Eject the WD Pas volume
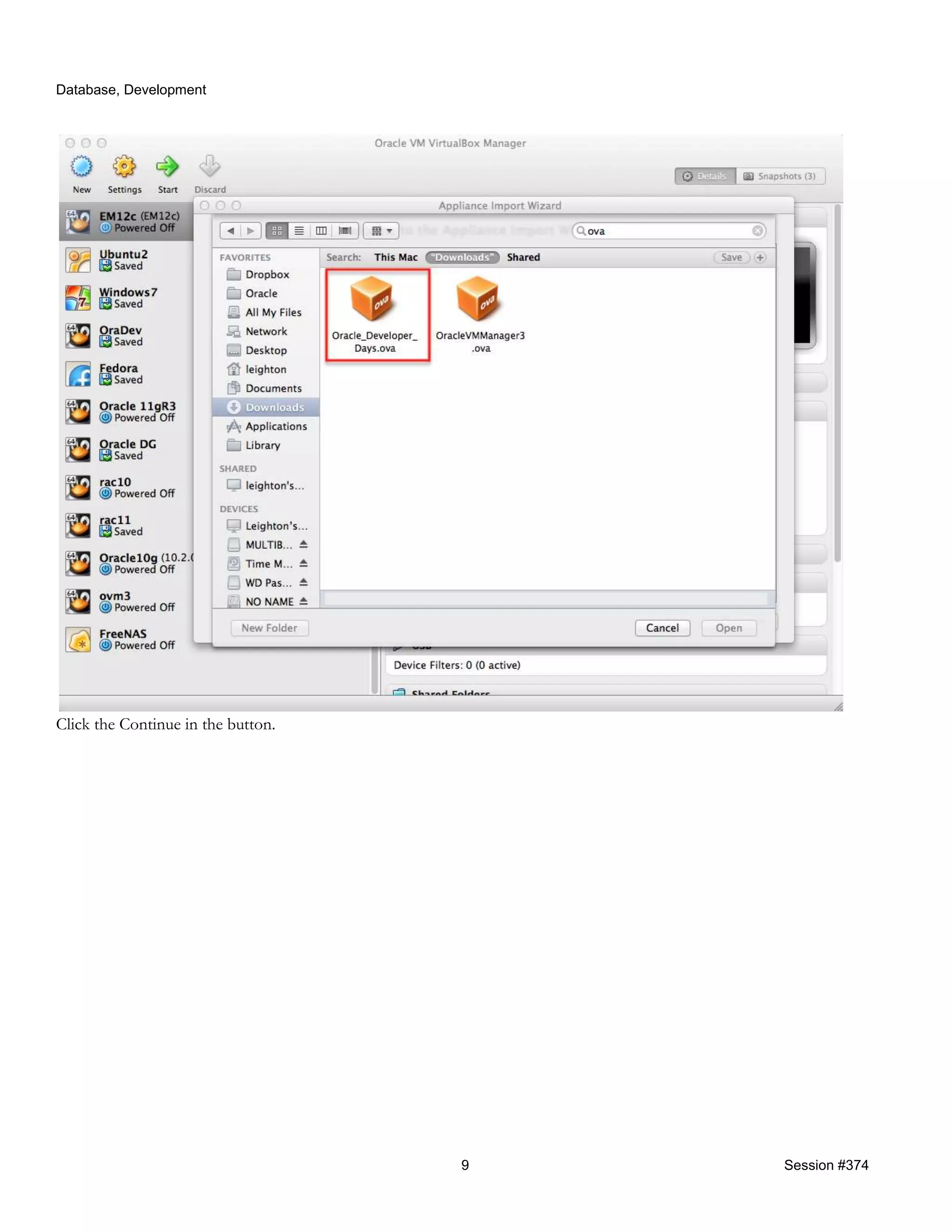The height and width of the screenshot is (1232, 952). tap(304, 582)
